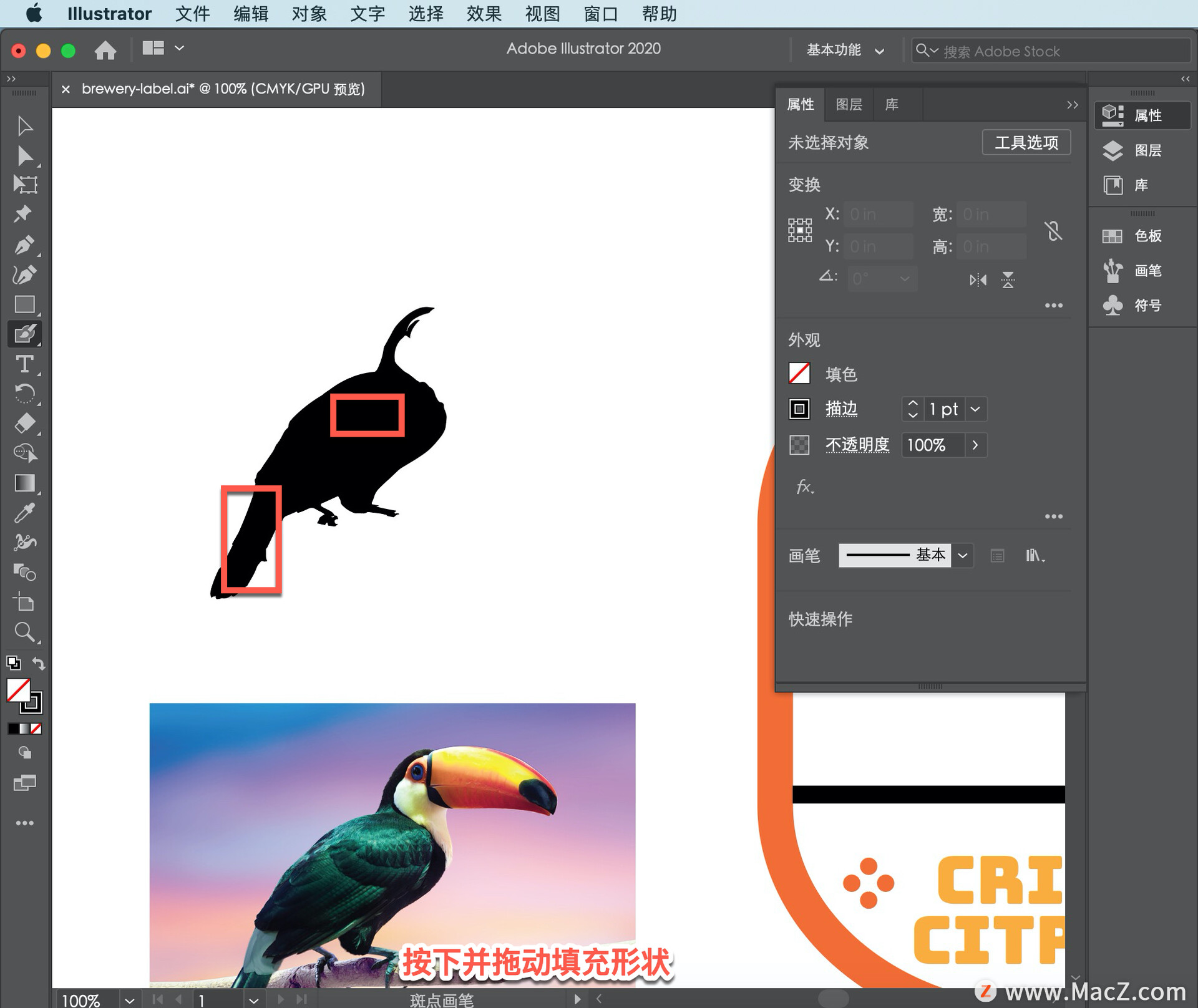The width and height of the screenshot is (1198, 1008).
Task: Open Edit Toolbar three-dots menu
Action: coord(24,823)
